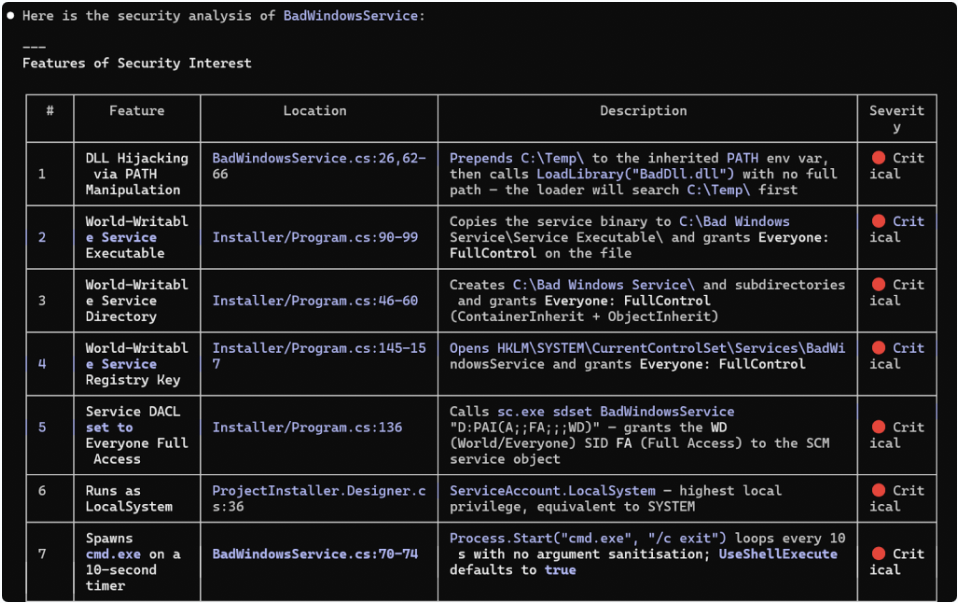Click red Critical dot for World-Writable Service Executable
Viewport: 958px width, 603px height.
[x=878, y=221]
